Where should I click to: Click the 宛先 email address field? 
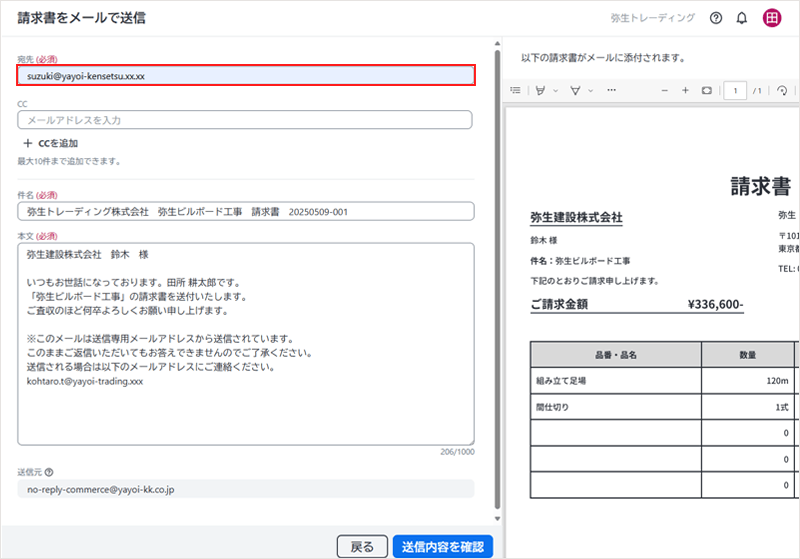pyautogui.click(x=246, y=75)
